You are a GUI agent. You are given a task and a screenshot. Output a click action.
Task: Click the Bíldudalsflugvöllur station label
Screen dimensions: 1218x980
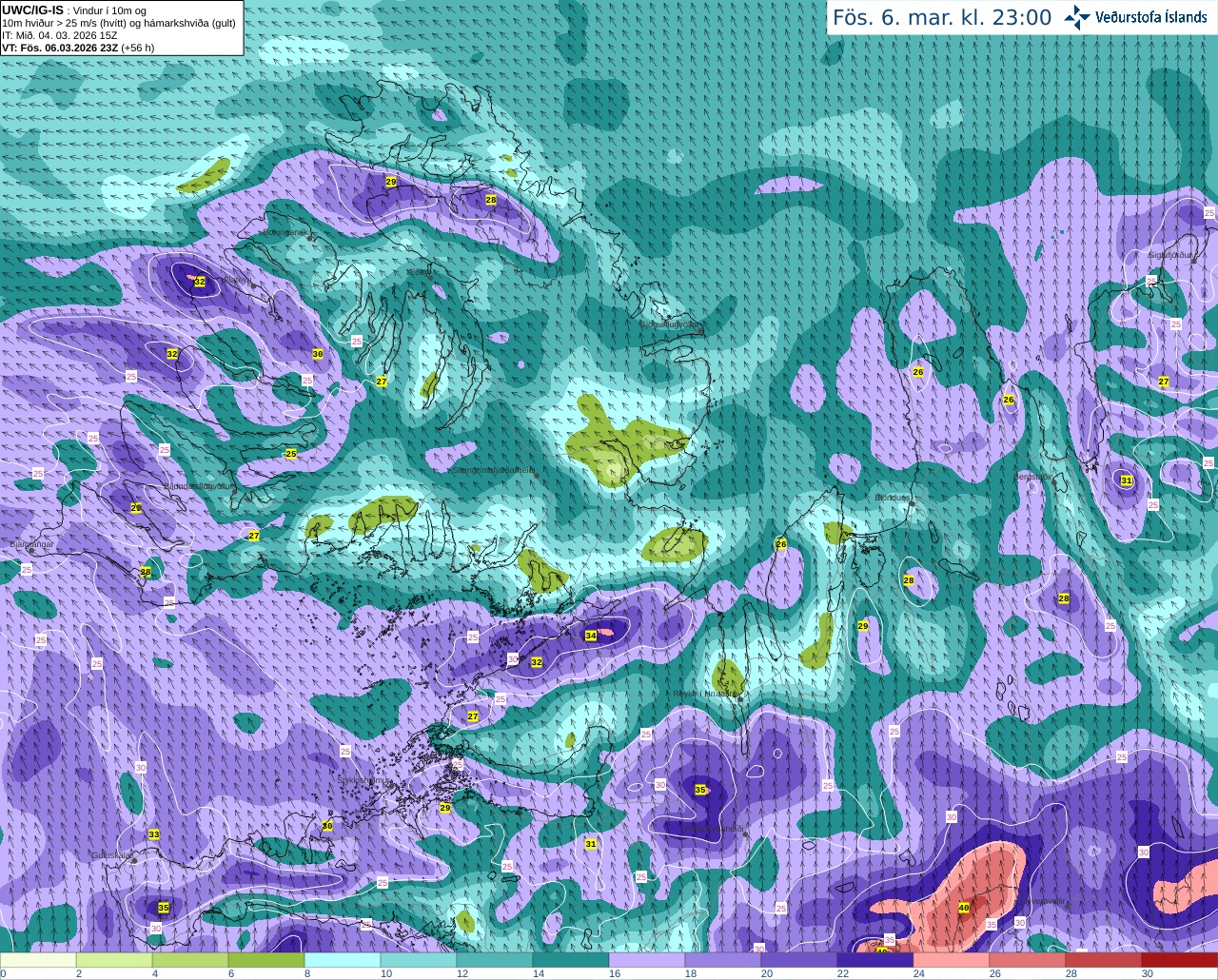coord(199,485)
